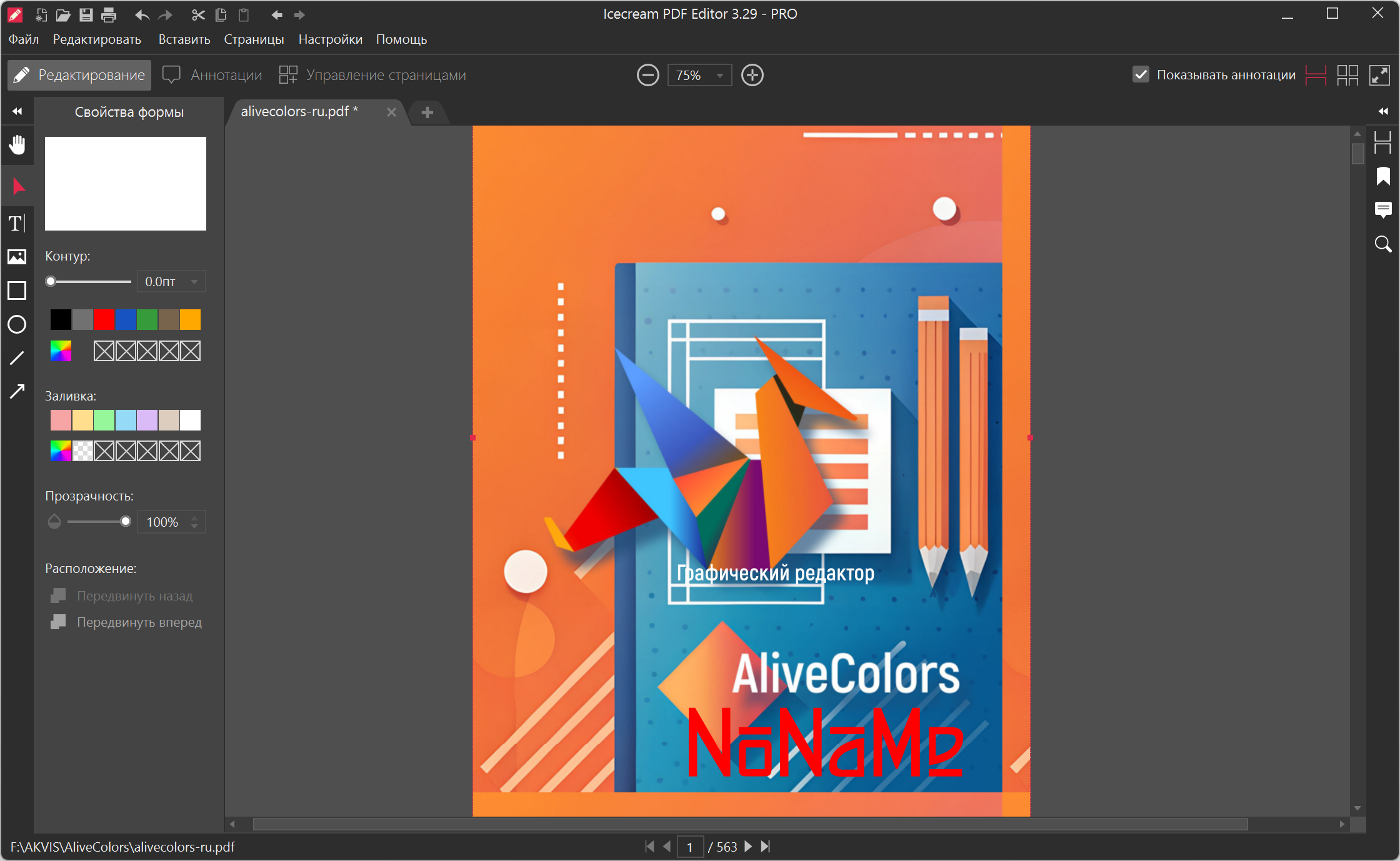The height and width of the screenshot is (861, 1400).
Task: Pick the Circle shape tool
Action: tap(17, 324)
